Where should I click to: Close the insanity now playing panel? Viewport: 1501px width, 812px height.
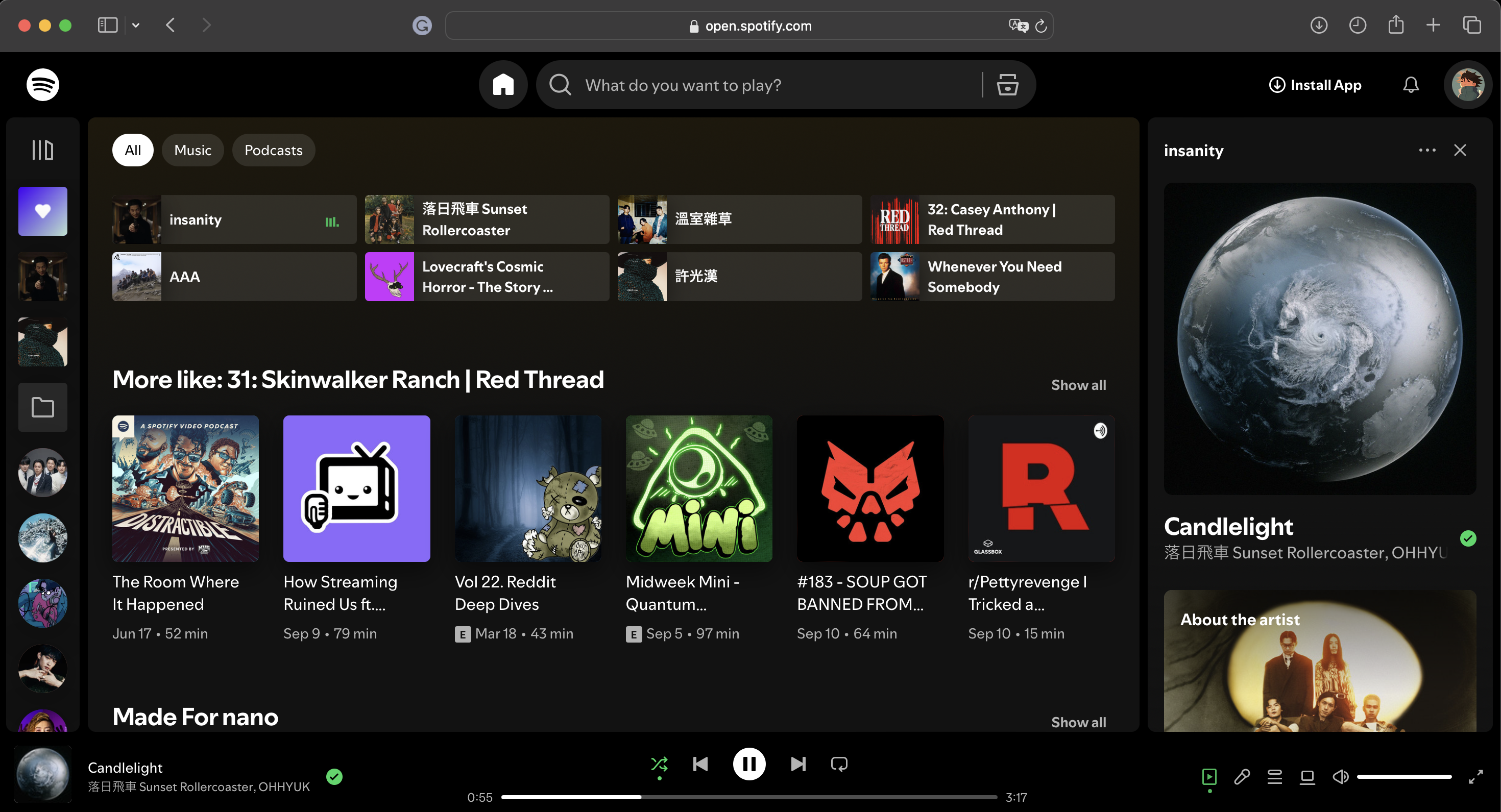[x=1460, y=150]
